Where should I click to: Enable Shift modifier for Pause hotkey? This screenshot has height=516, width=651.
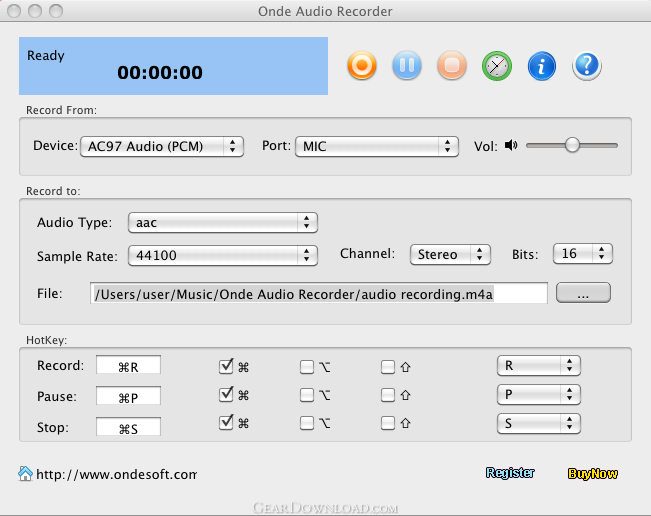point(388,395)
